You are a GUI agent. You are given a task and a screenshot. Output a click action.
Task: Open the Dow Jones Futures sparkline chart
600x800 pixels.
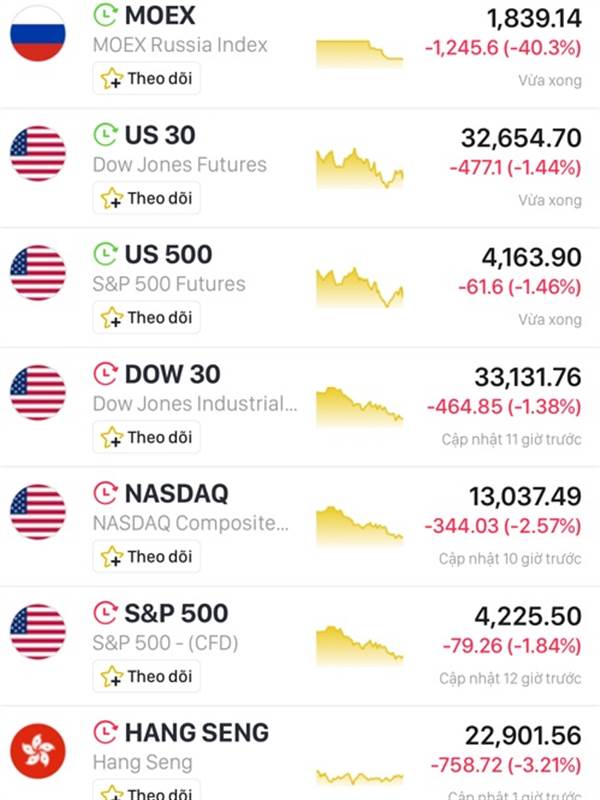360,169
